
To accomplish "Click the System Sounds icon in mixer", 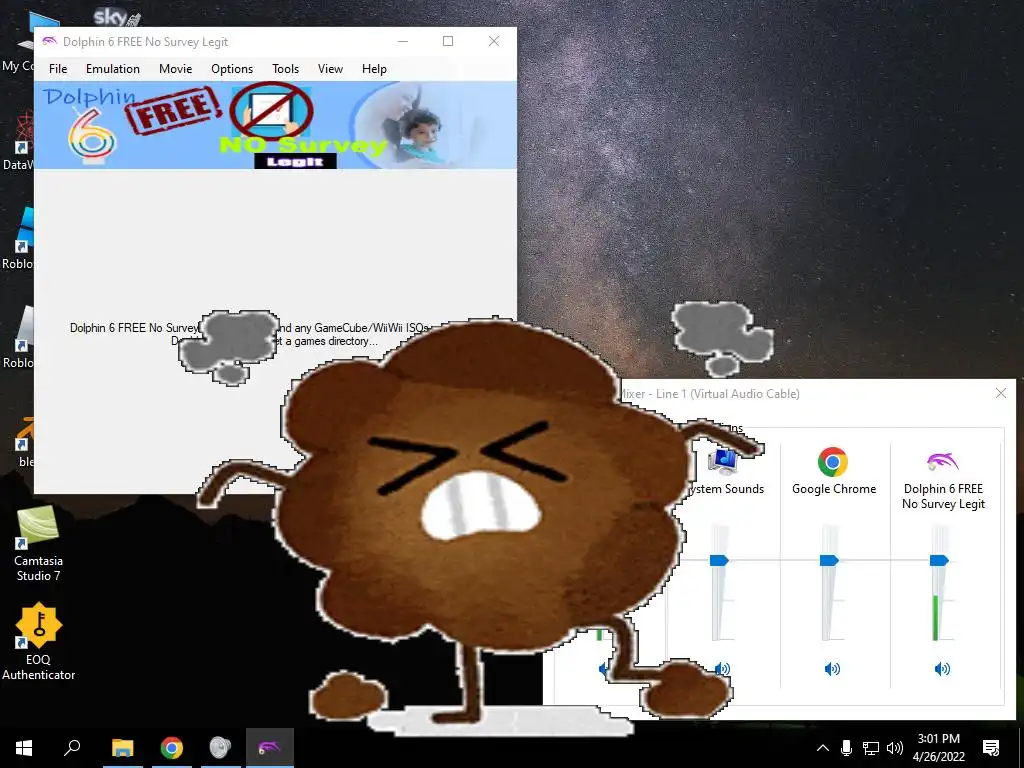I will click(x=724, y=461).
